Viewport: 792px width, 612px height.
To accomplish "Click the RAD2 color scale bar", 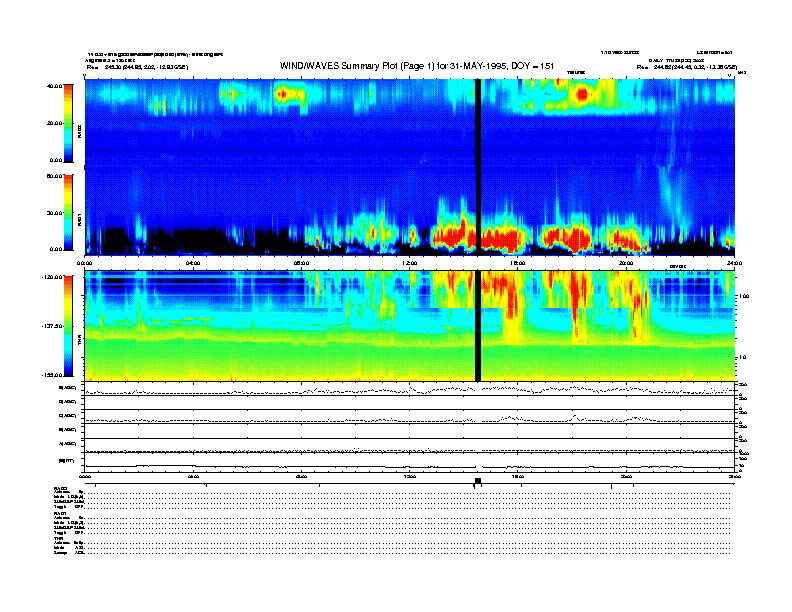I will [68, 123].
